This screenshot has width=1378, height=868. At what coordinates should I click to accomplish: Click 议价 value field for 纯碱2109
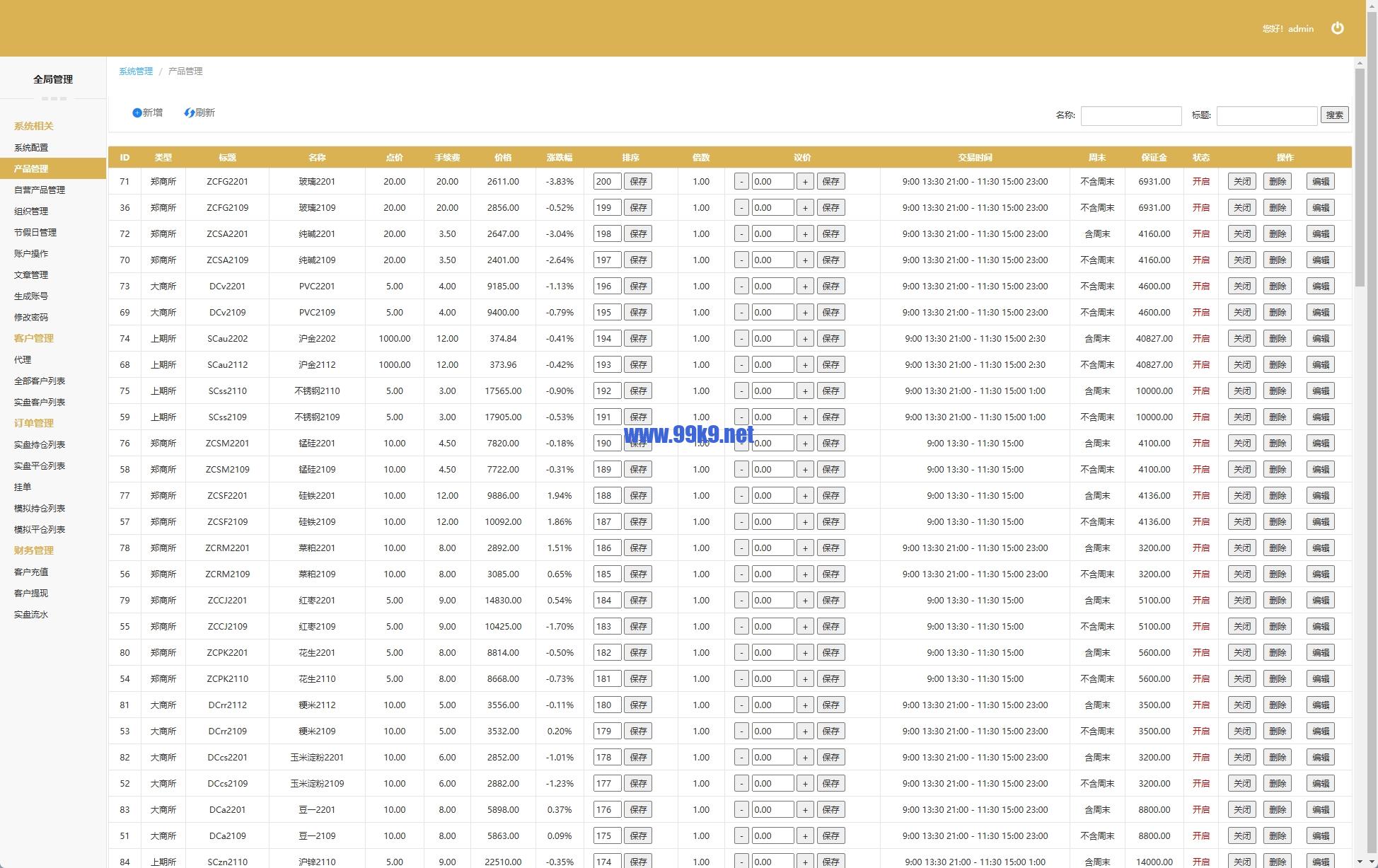click(x=772, y=260)
